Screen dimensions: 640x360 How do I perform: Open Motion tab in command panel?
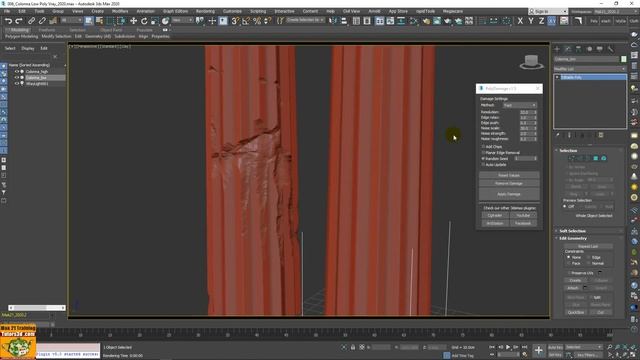589,49
